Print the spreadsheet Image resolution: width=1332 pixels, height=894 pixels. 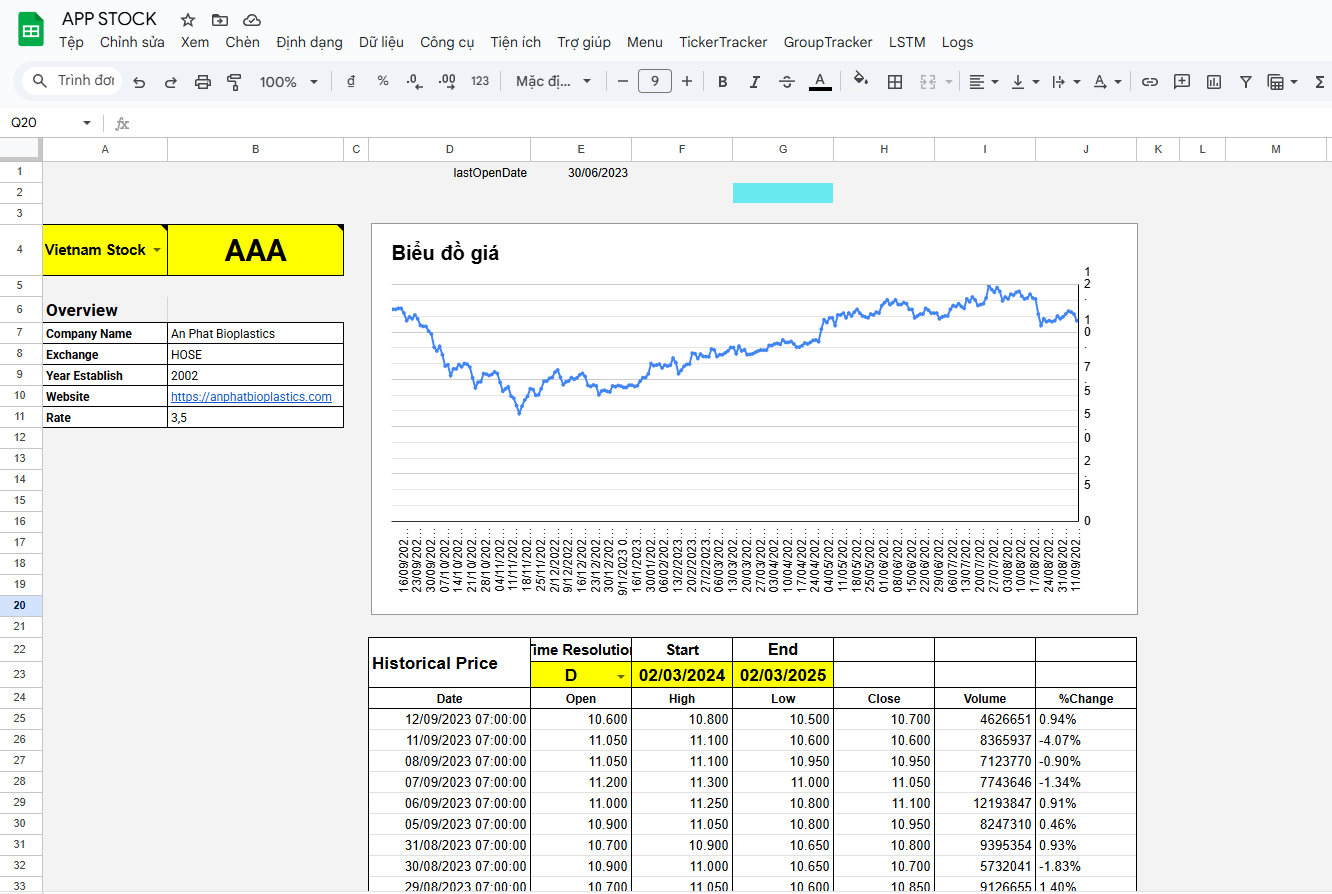[x=203, y=82]
